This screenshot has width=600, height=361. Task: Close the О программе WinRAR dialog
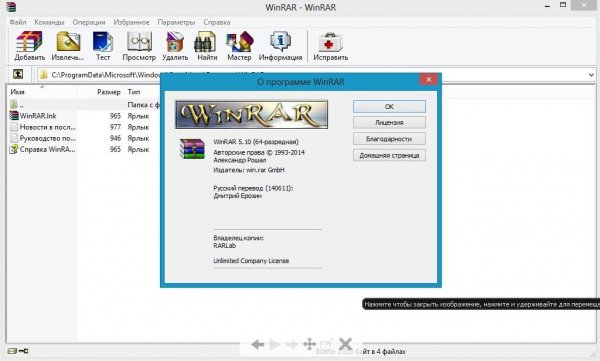coord(429,79)
